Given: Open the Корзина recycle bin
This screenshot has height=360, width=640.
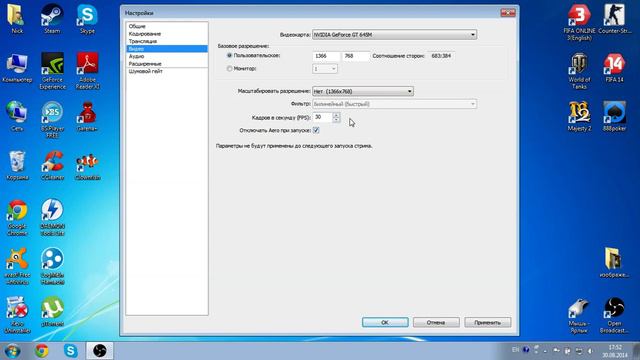Looking at the screenshot, I should click(17, 165).
